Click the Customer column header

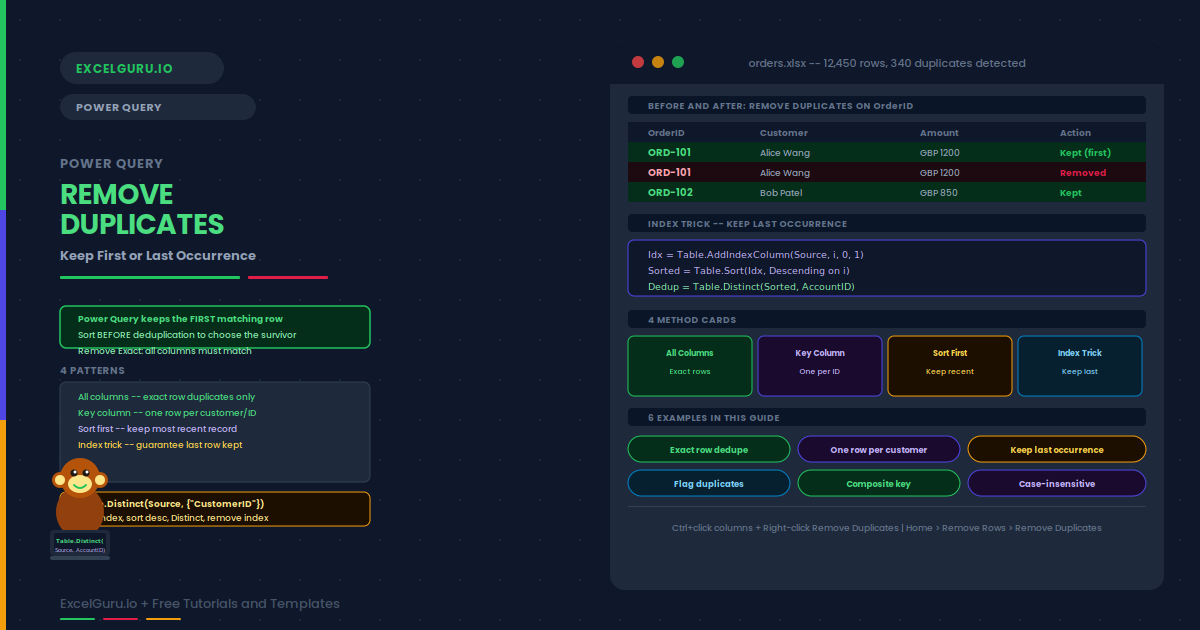pyautogui.click(x=784, y=132)
